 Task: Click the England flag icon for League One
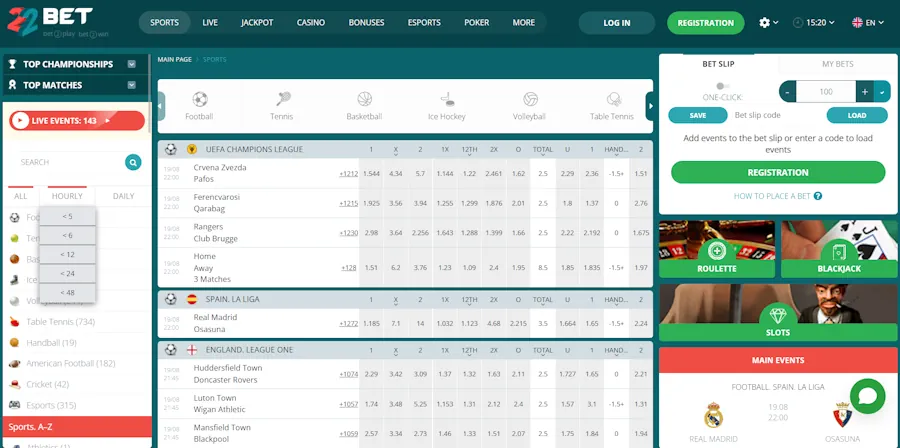click(192, 350)
